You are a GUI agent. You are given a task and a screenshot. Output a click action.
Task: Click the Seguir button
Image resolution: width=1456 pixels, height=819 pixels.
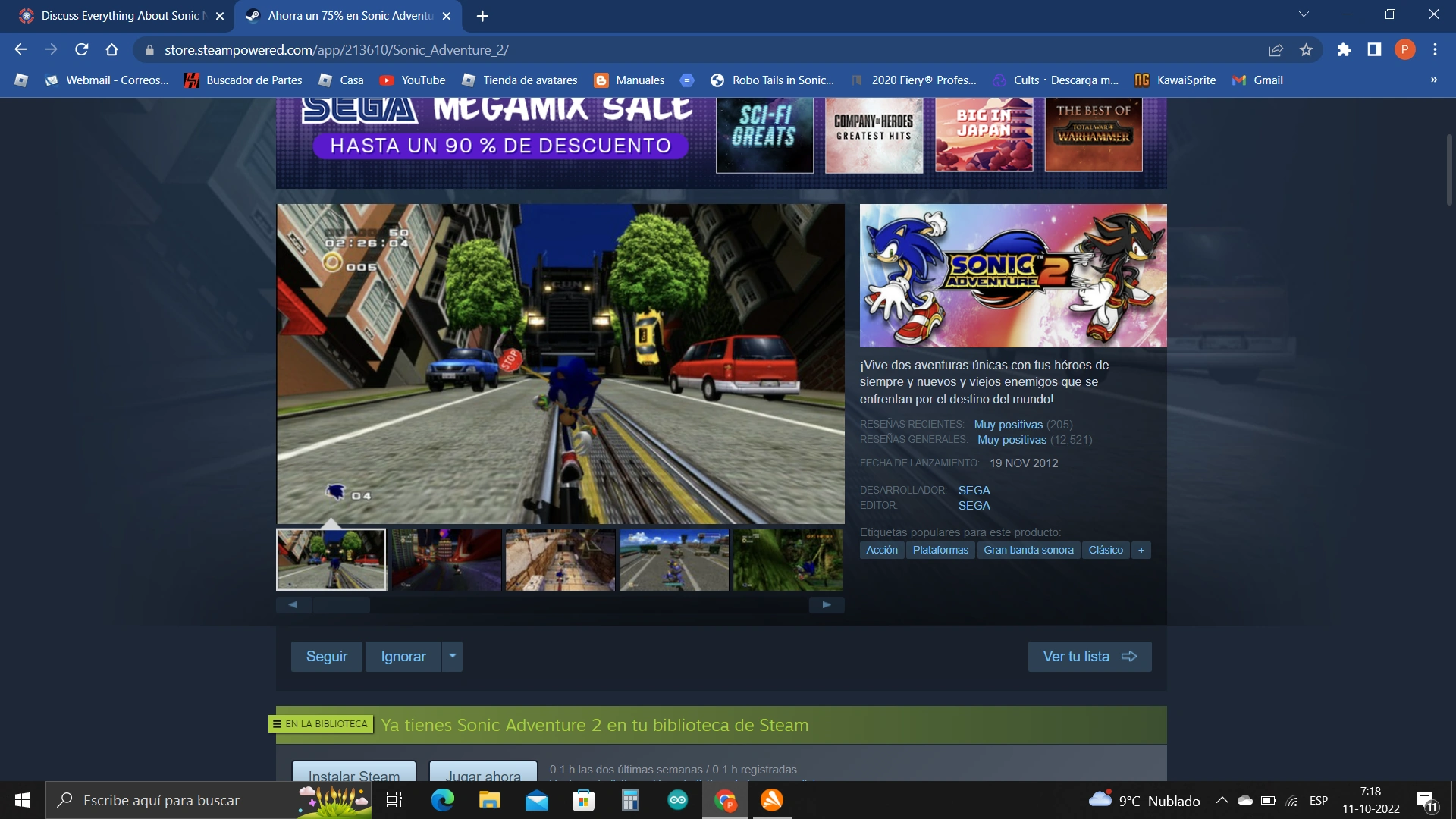click(x=326, y=656)
